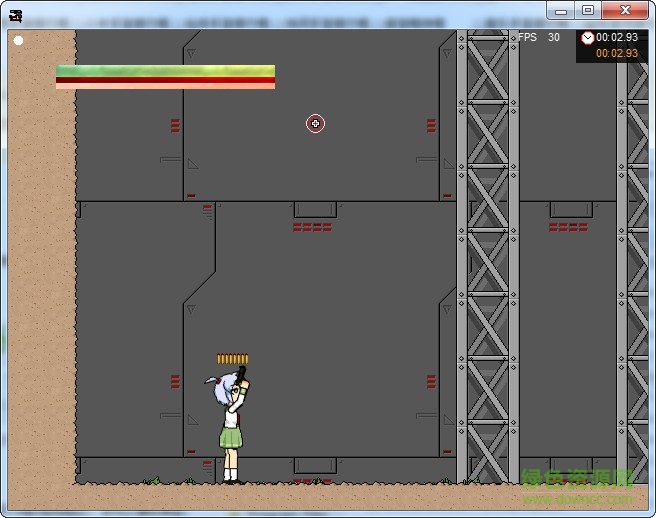Image resolution: width=656 pixels, height=518 pixels.
Task: Click the clock icon beside the timer
Action: coord(587,38)
